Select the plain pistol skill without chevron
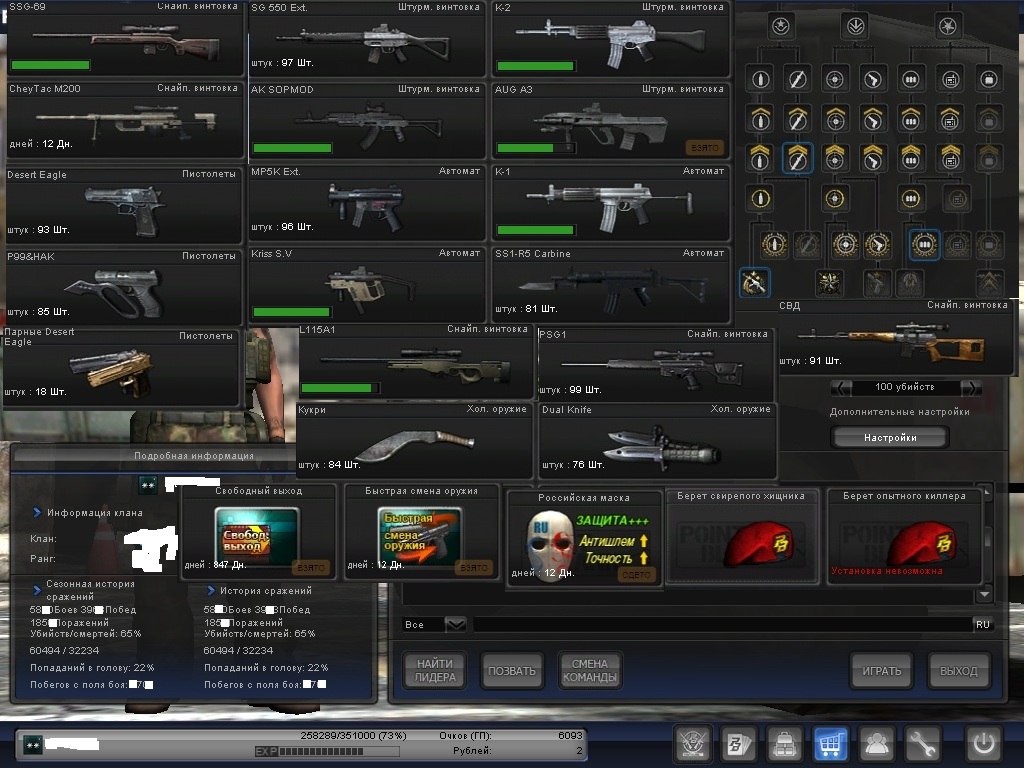Image resolution: width=1024 pixels, height=768 pixels. pos(873,80)
